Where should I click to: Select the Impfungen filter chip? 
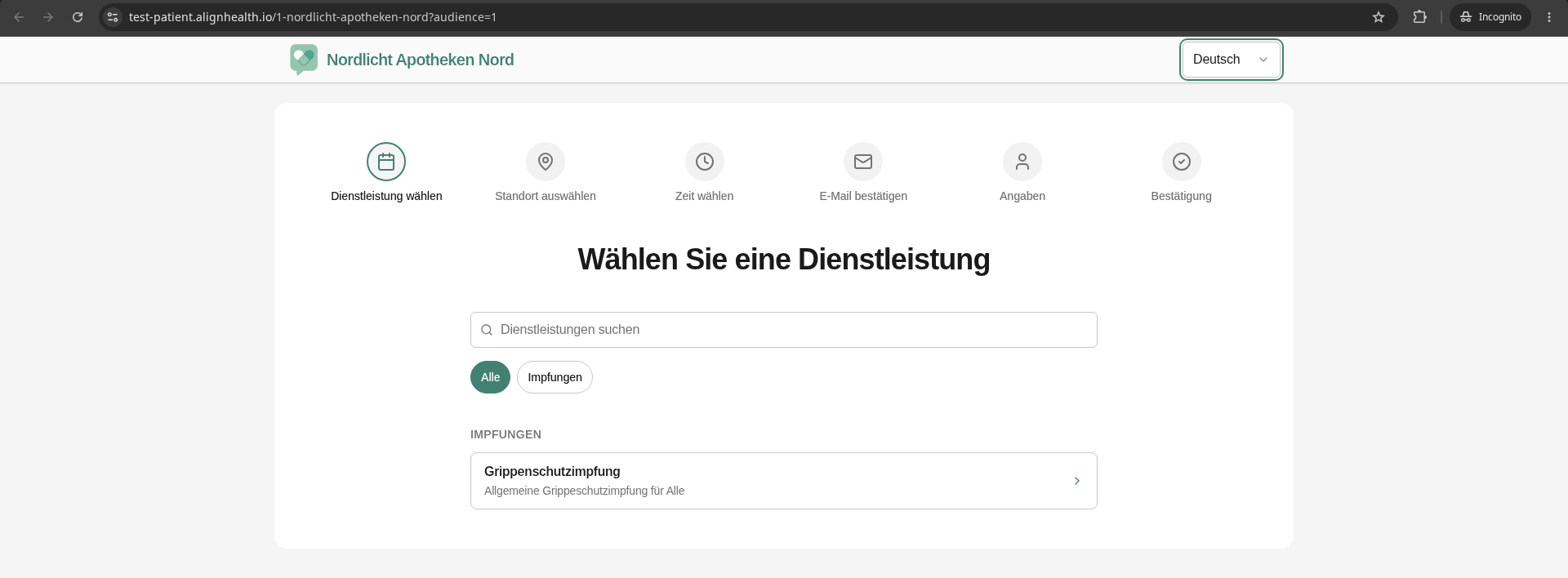[x=555, y=377]
